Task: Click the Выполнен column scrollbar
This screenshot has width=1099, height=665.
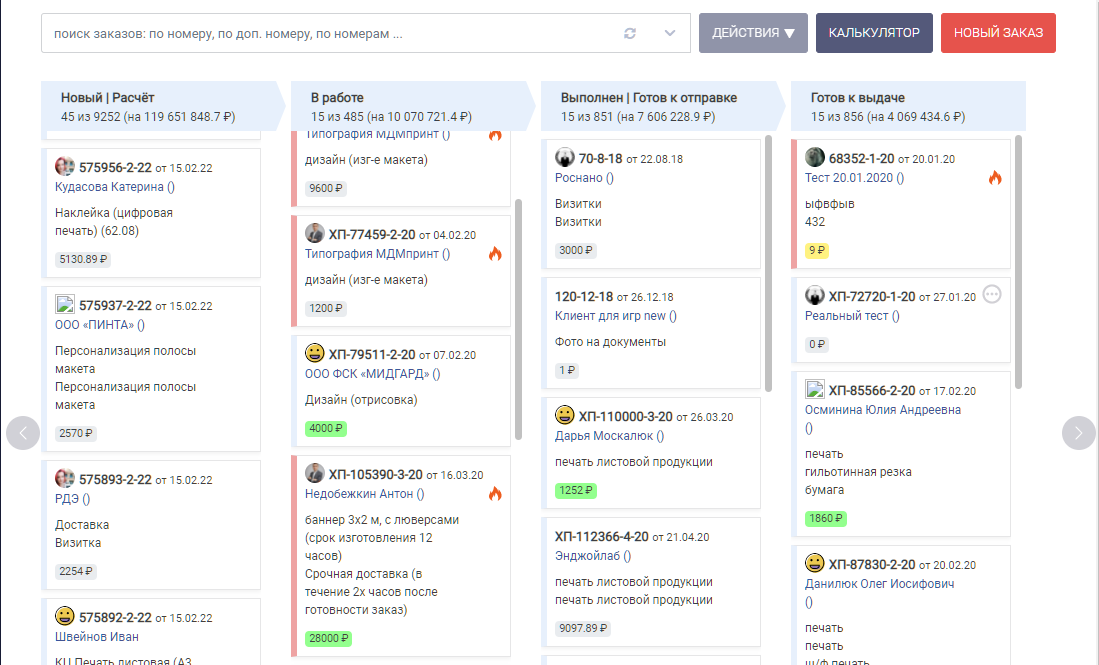Action: click(768, 263)
